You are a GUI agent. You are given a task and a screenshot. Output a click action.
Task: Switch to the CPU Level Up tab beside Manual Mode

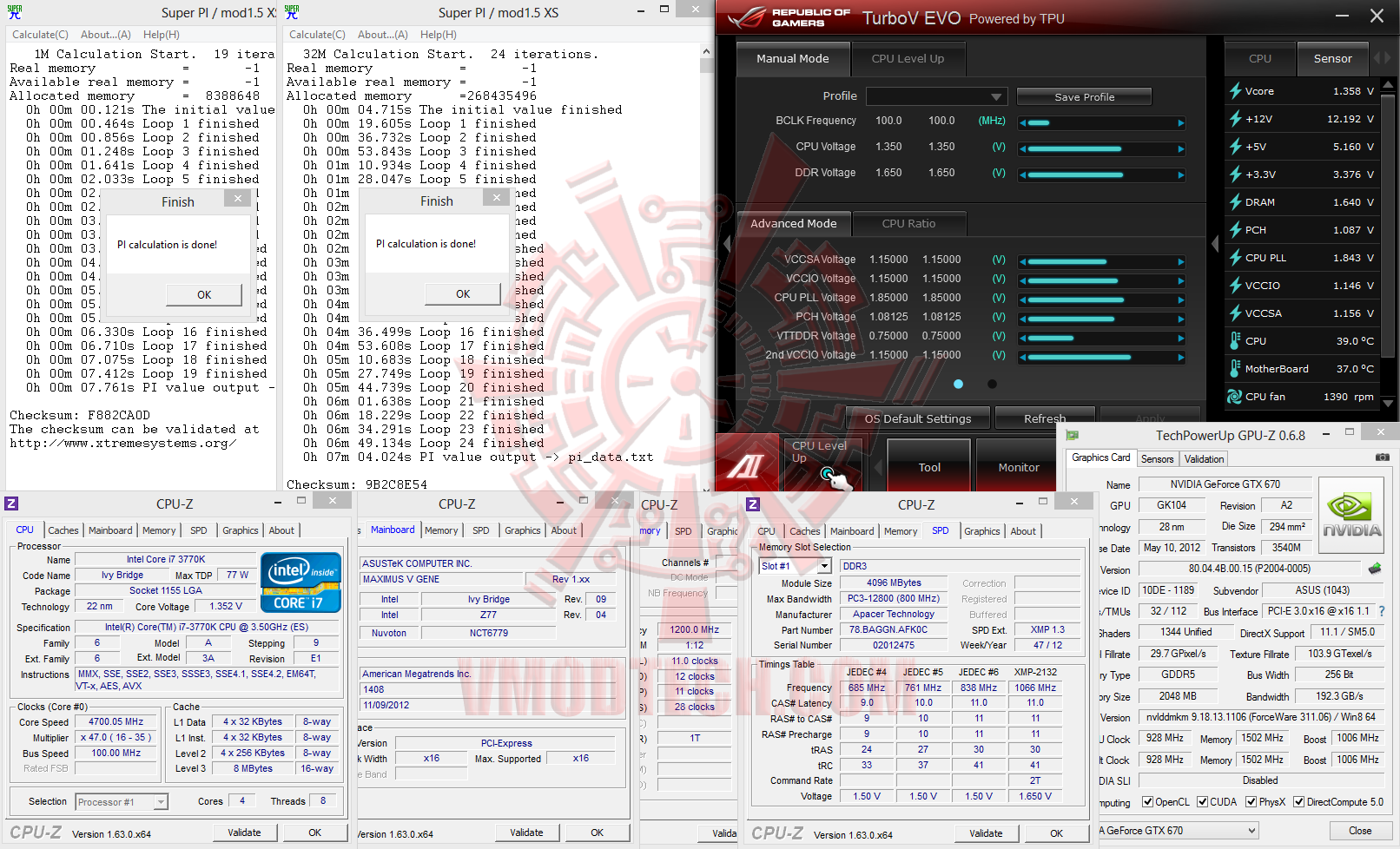coord(908,59)
